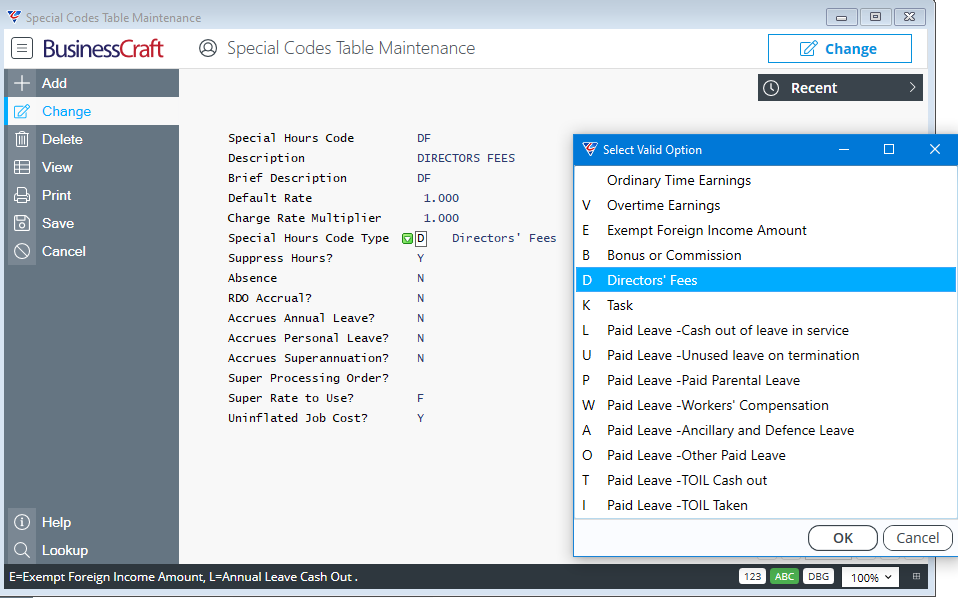Click the Change button at top right
The width and height of the screenshot is (958, 598).
click(839, 48)
